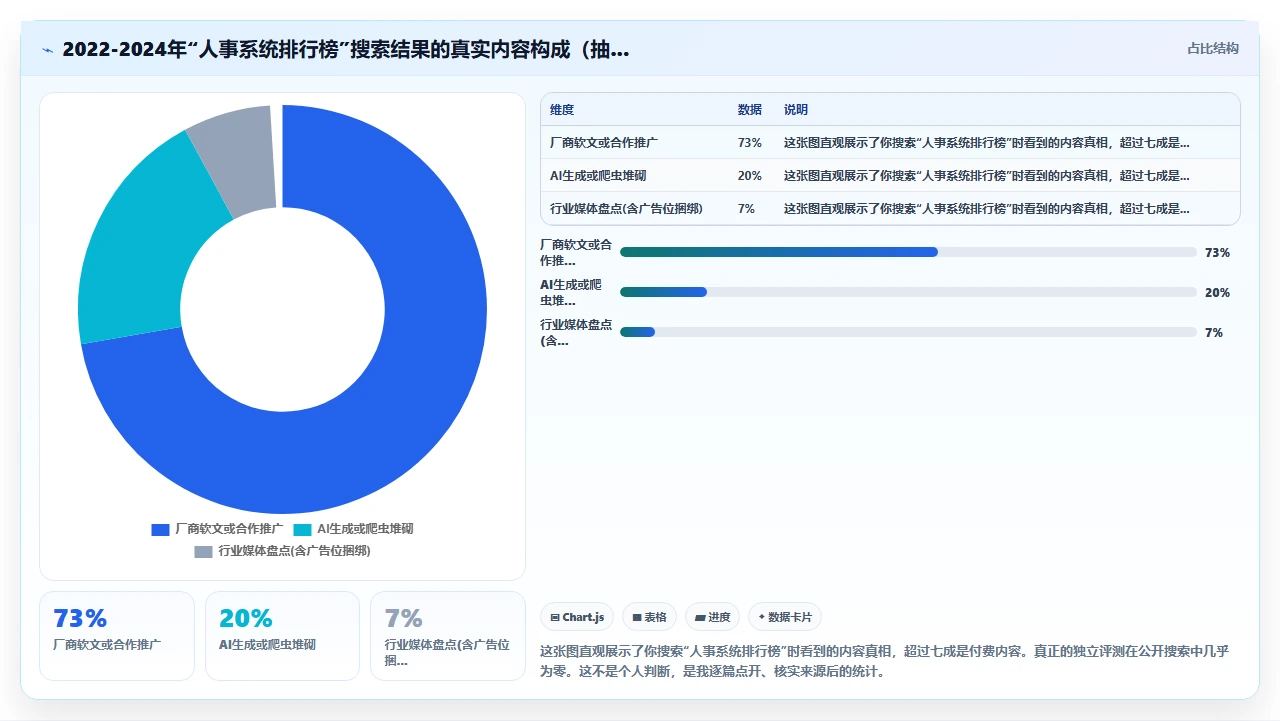Click 73% label next to first progress bar
Viewport: 1280px width, 721px height.
point(1217,253)
